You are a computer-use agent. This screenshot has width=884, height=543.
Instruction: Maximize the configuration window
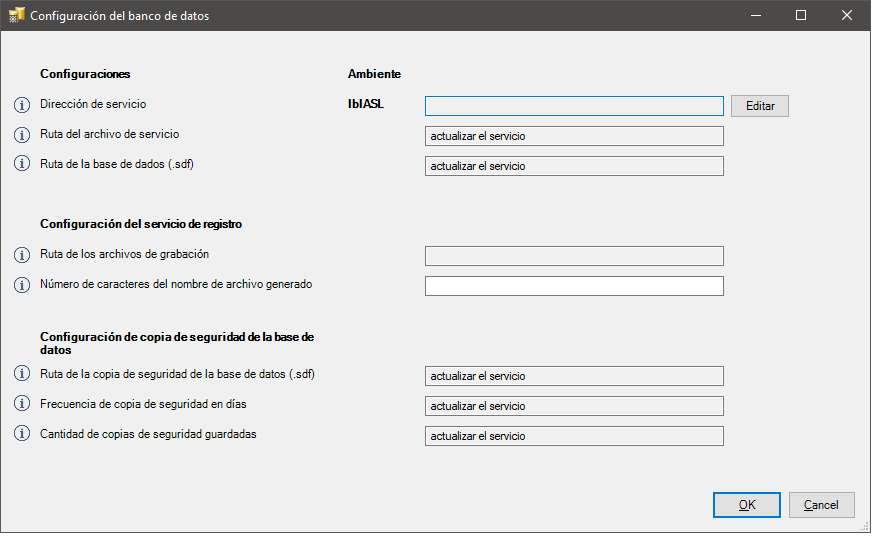tap(801, 15)
